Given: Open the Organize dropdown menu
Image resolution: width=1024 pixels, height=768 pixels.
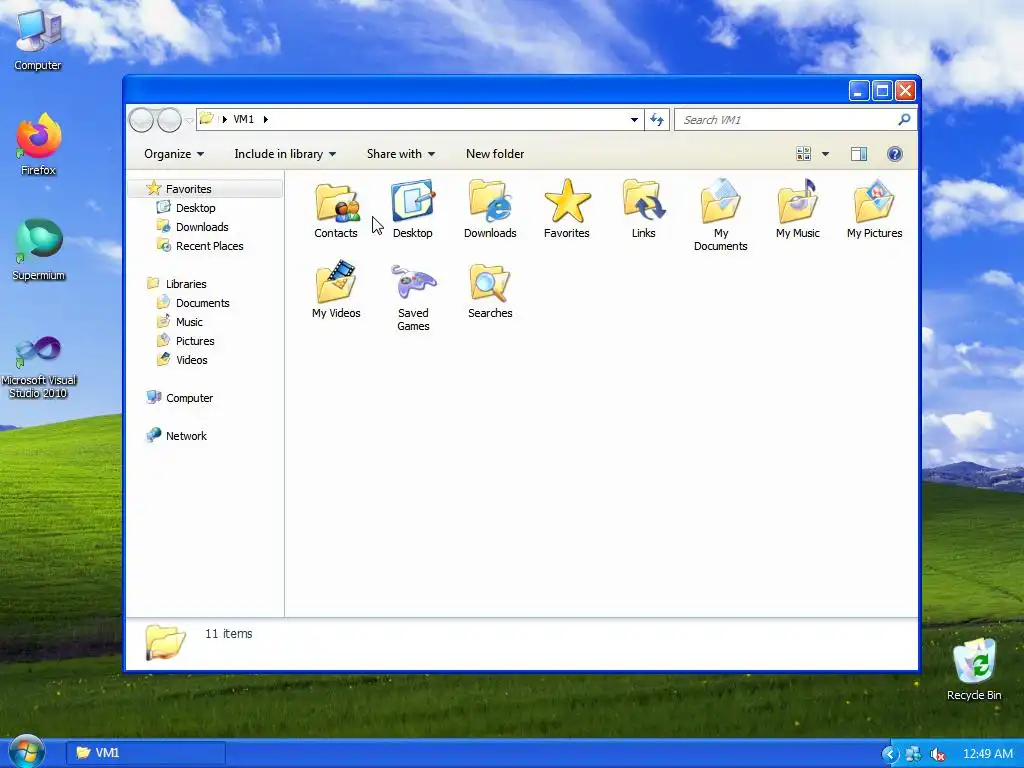Looking at the screenshot, I should point(174,154).
